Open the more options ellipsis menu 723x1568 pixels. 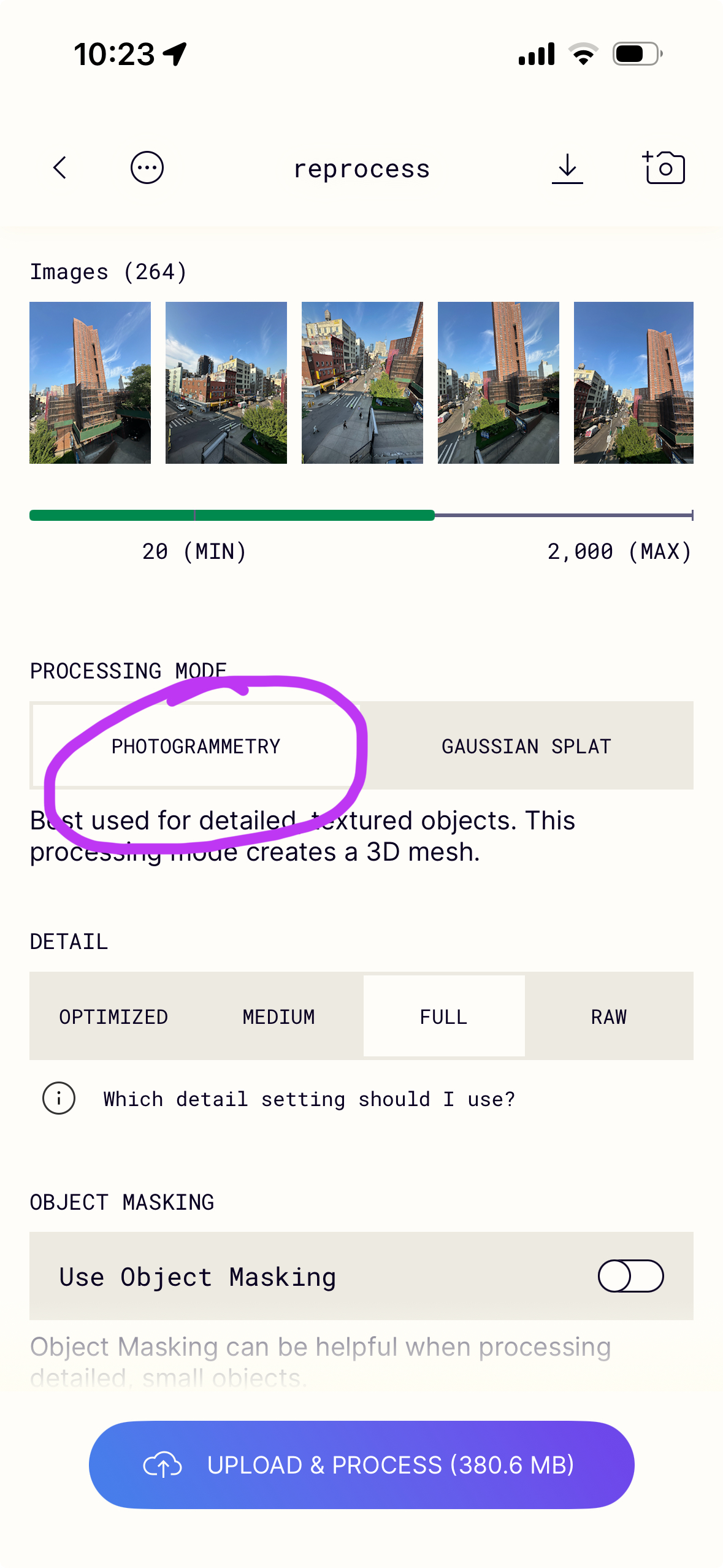tap(147, 167)
